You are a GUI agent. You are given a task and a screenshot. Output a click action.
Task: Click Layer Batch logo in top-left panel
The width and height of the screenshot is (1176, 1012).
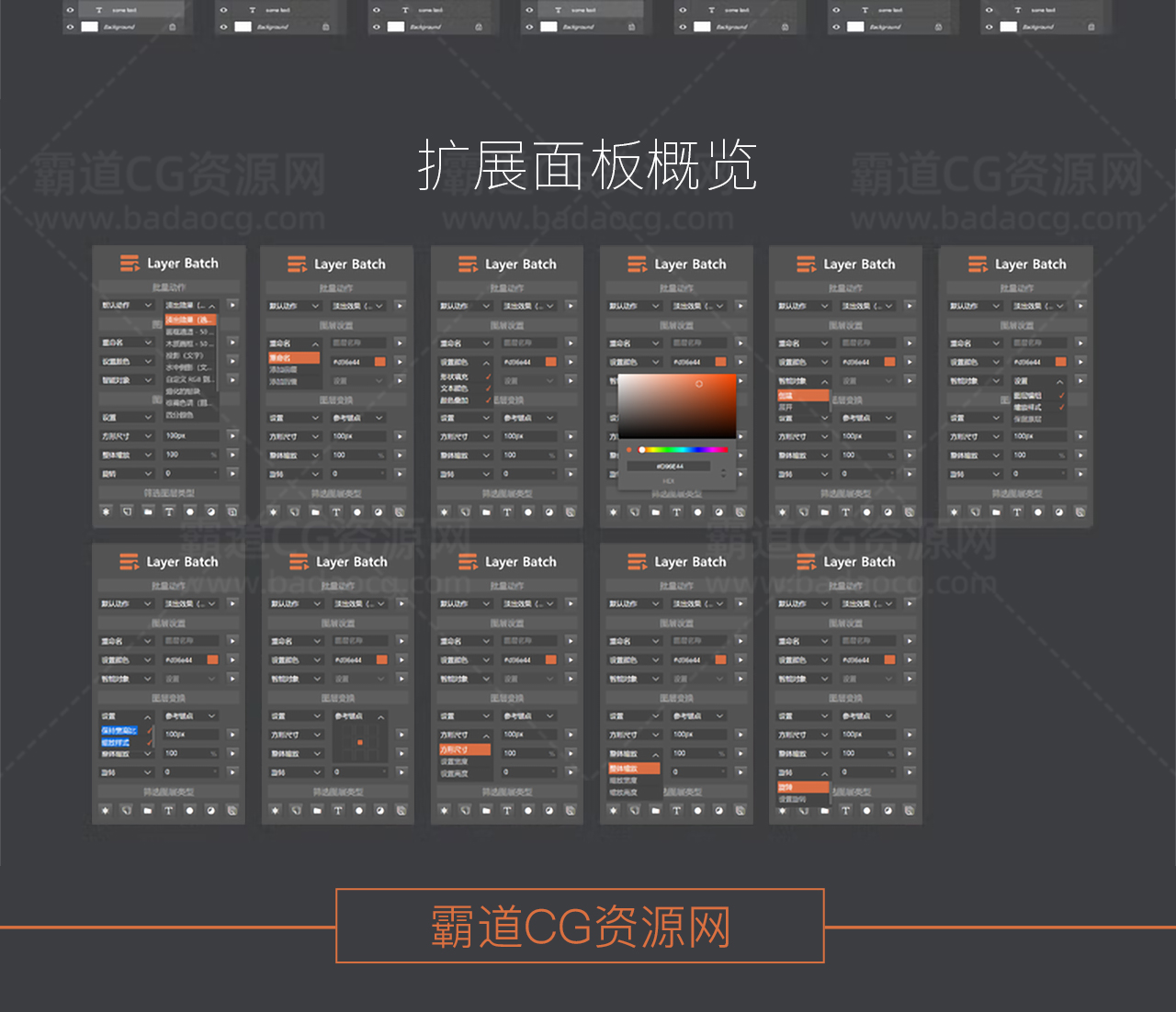tap(130, 264)
